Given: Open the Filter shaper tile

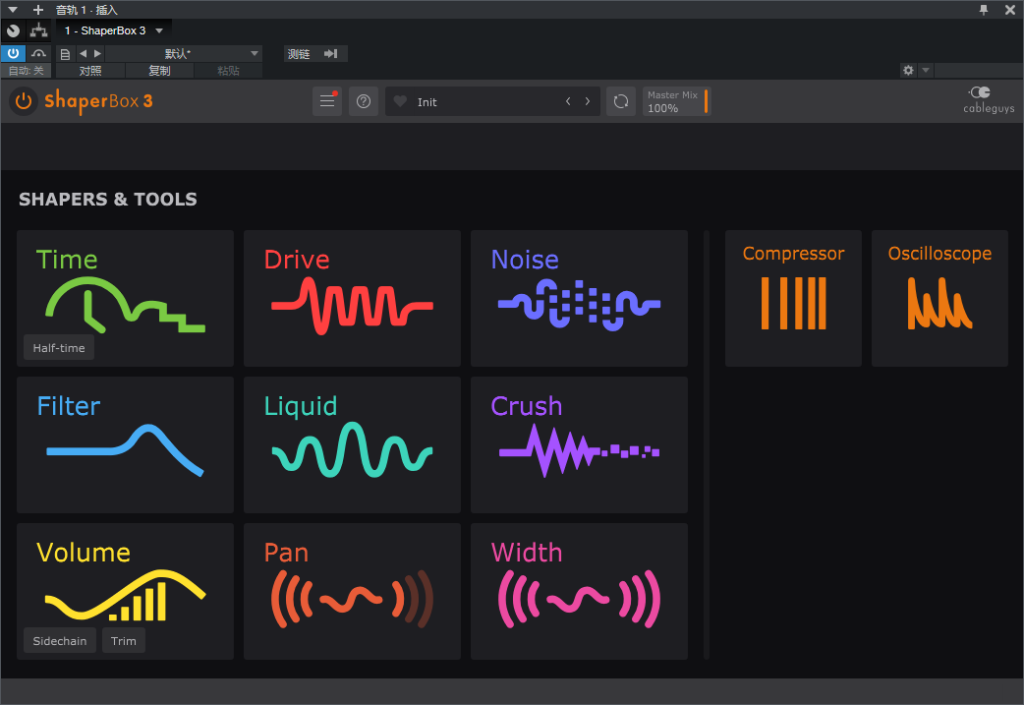Looking at the screenshot, I should click(125, 445).
